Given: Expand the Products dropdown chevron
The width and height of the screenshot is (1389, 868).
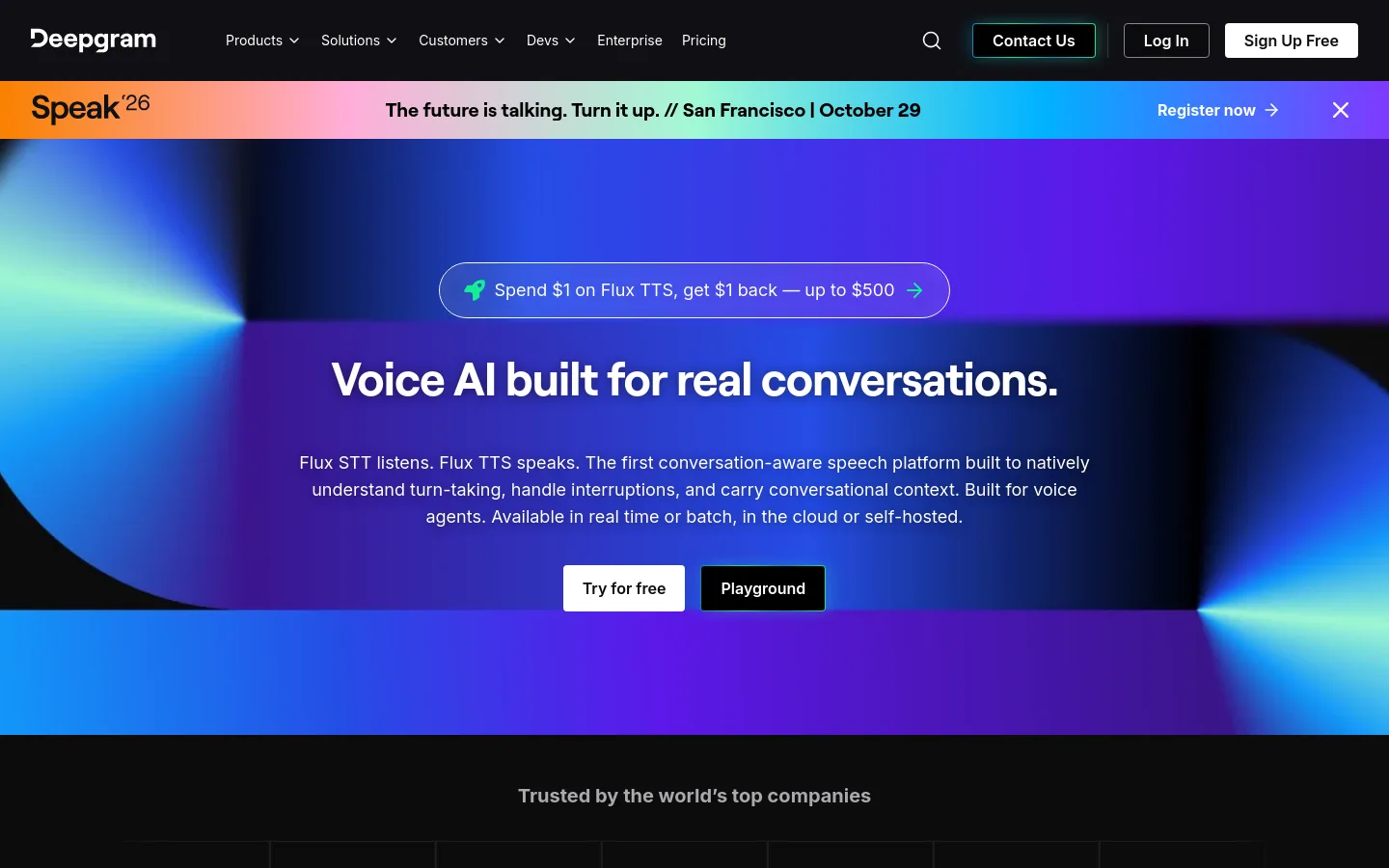Looking at the screenshot, I should 294,41.
